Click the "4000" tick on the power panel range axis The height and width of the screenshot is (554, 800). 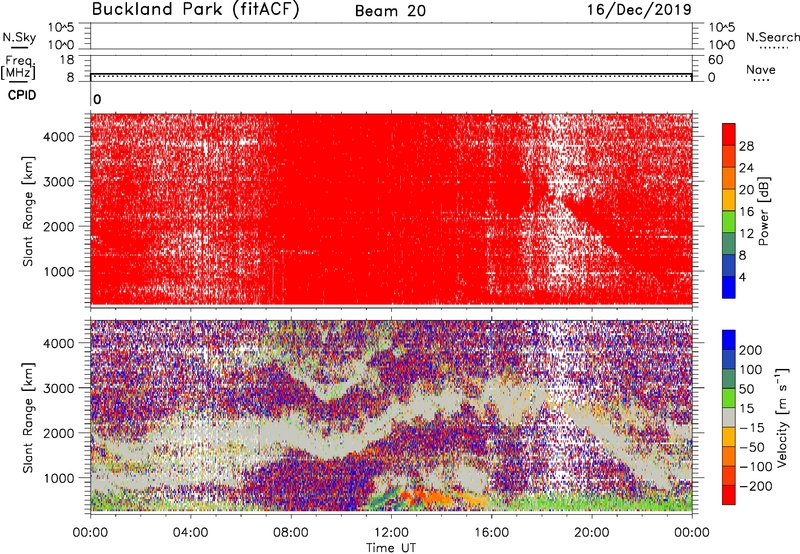[x=59, y=137]
